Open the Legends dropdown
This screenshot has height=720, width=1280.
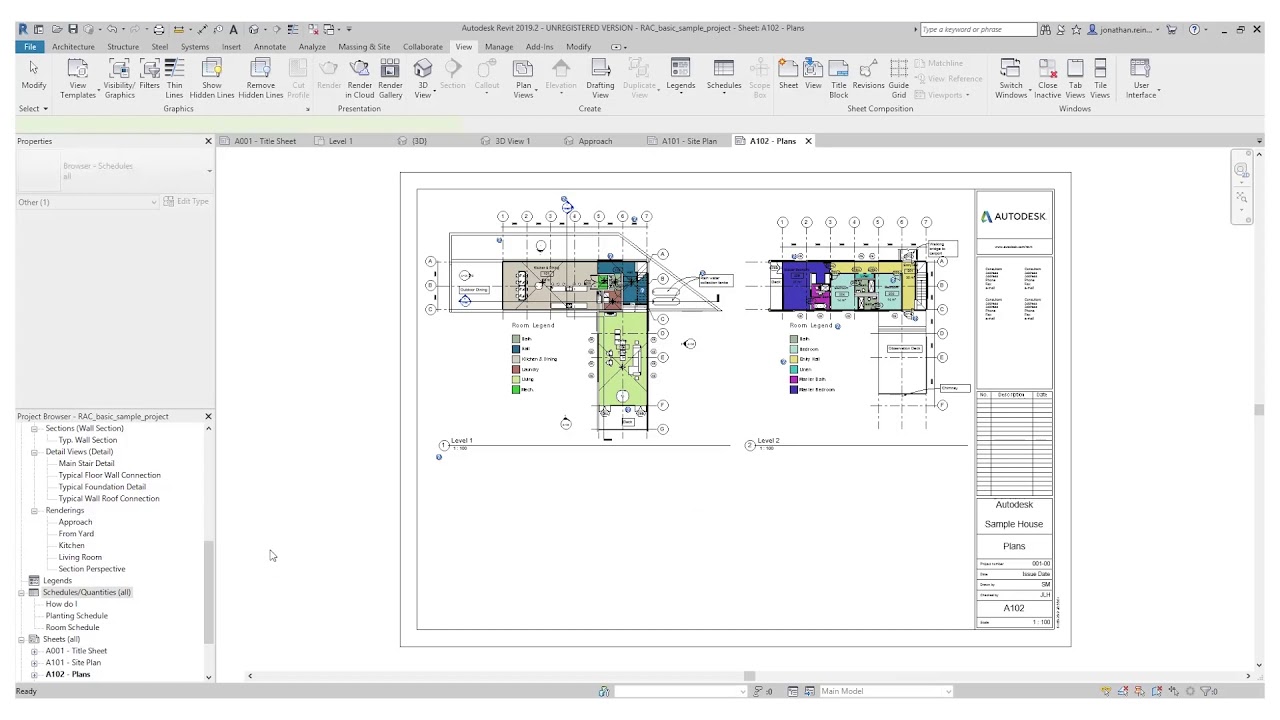pos(680,74)
